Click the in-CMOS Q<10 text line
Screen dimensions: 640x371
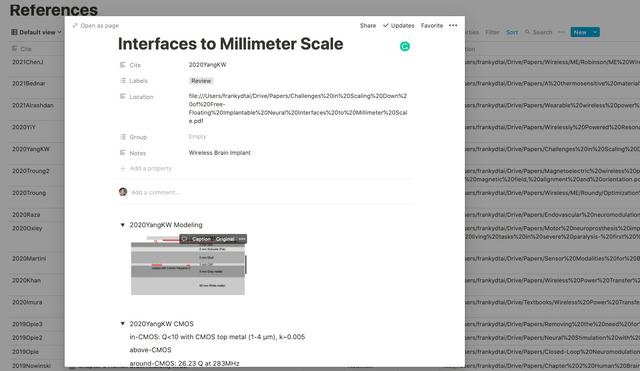pyautogui.click(x=217, y=337)
